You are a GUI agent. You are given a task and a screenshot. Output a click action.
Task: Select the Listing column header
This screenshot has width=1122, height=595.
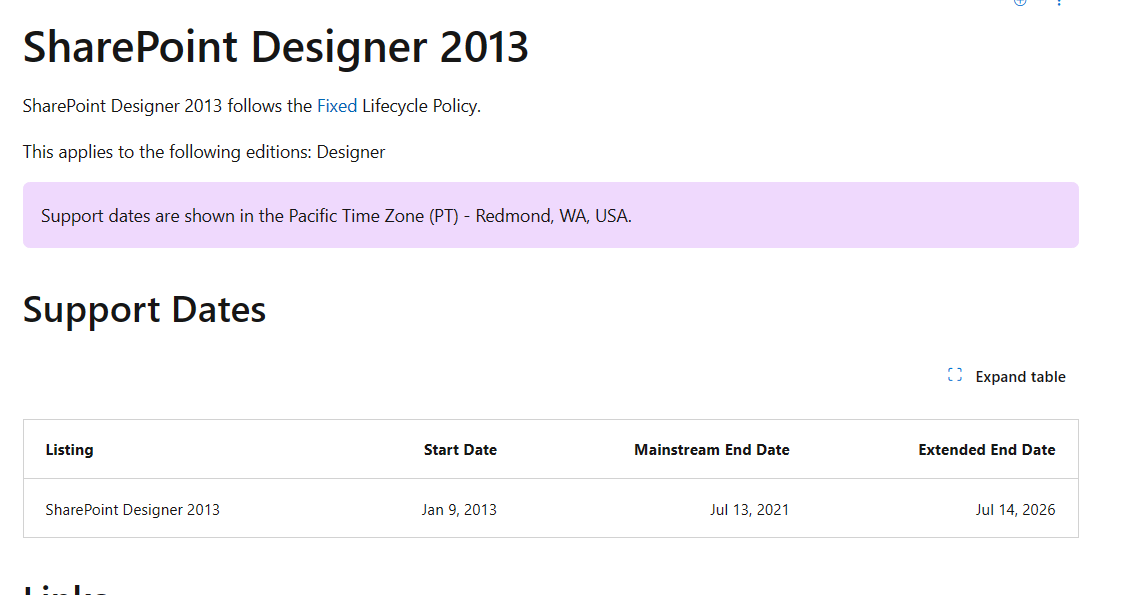click(69, 450)
